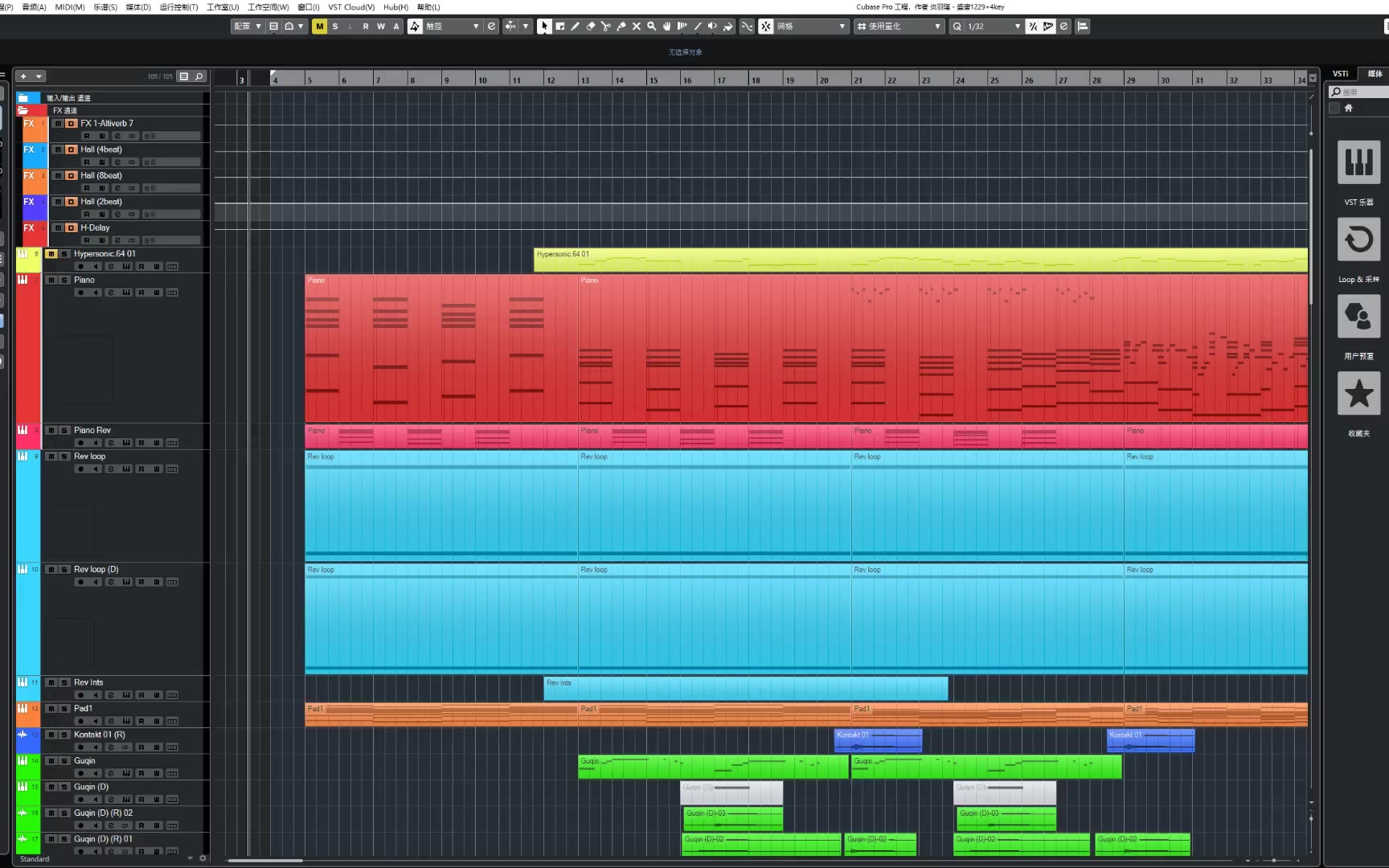Image resolution: width=1389 pixels, height=868 pixels.
Task: Select the Range Selection tool
Action: [560, 27]
